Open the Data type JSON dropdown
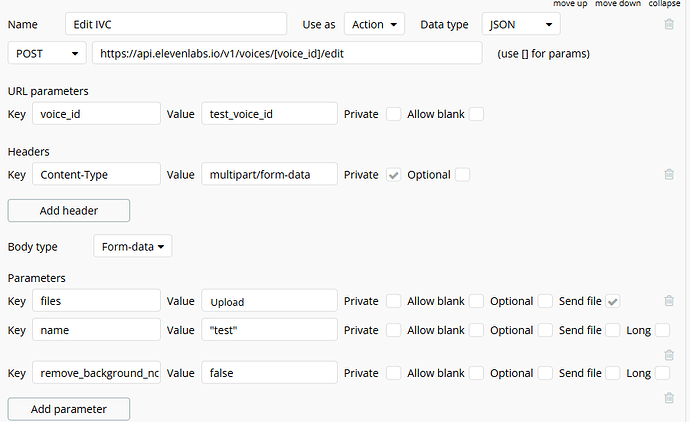 click(x=520, y=23)
